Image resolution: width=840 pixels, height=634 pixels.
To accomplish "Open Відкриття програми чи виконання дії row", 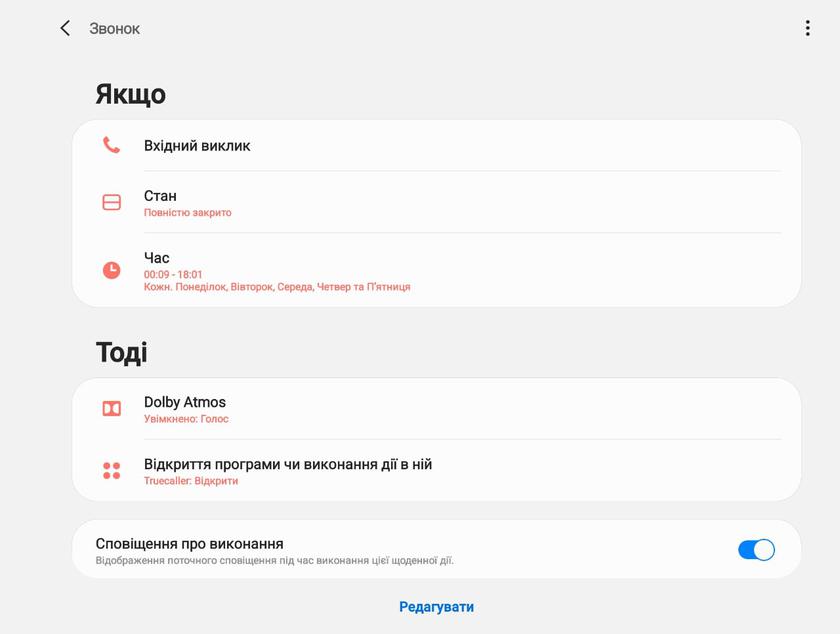I will pos(288,464).
